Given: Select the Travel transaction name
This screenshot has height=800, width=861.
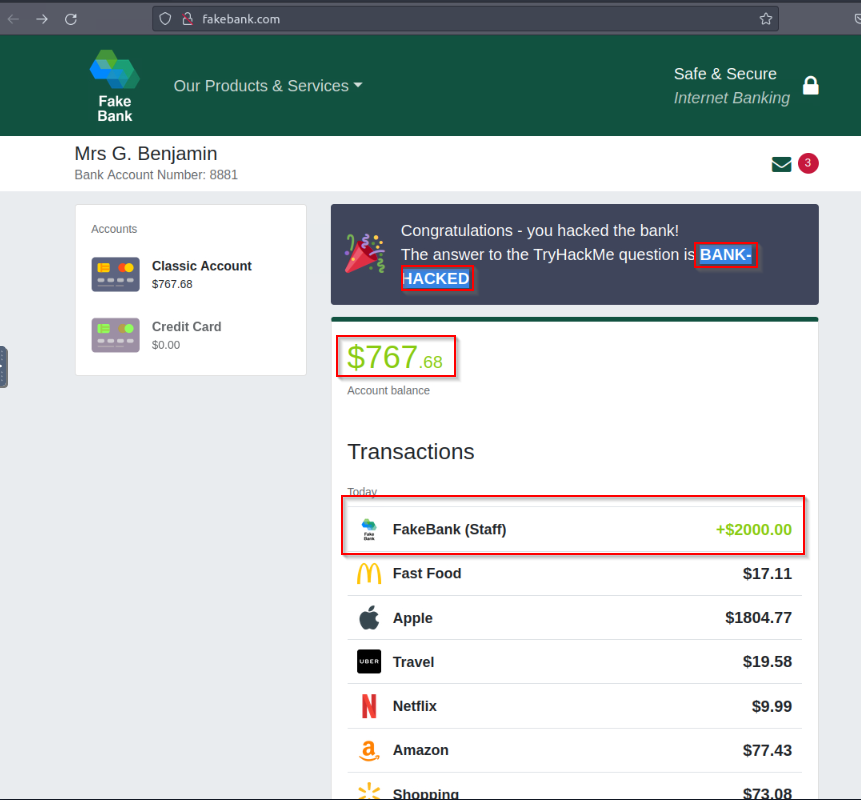Looking at the screenshot, I should click(x=413, y=662).
